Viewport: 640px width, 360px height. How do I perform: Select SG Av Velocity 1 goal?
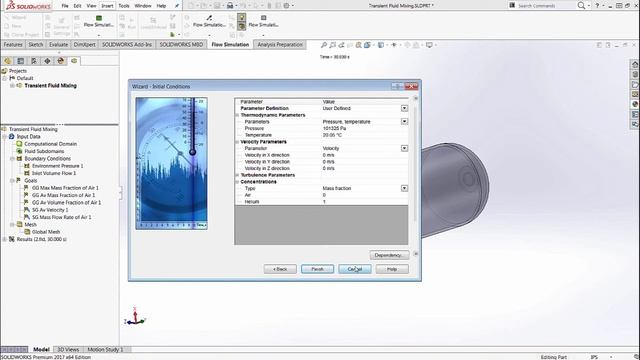(50, 210)
